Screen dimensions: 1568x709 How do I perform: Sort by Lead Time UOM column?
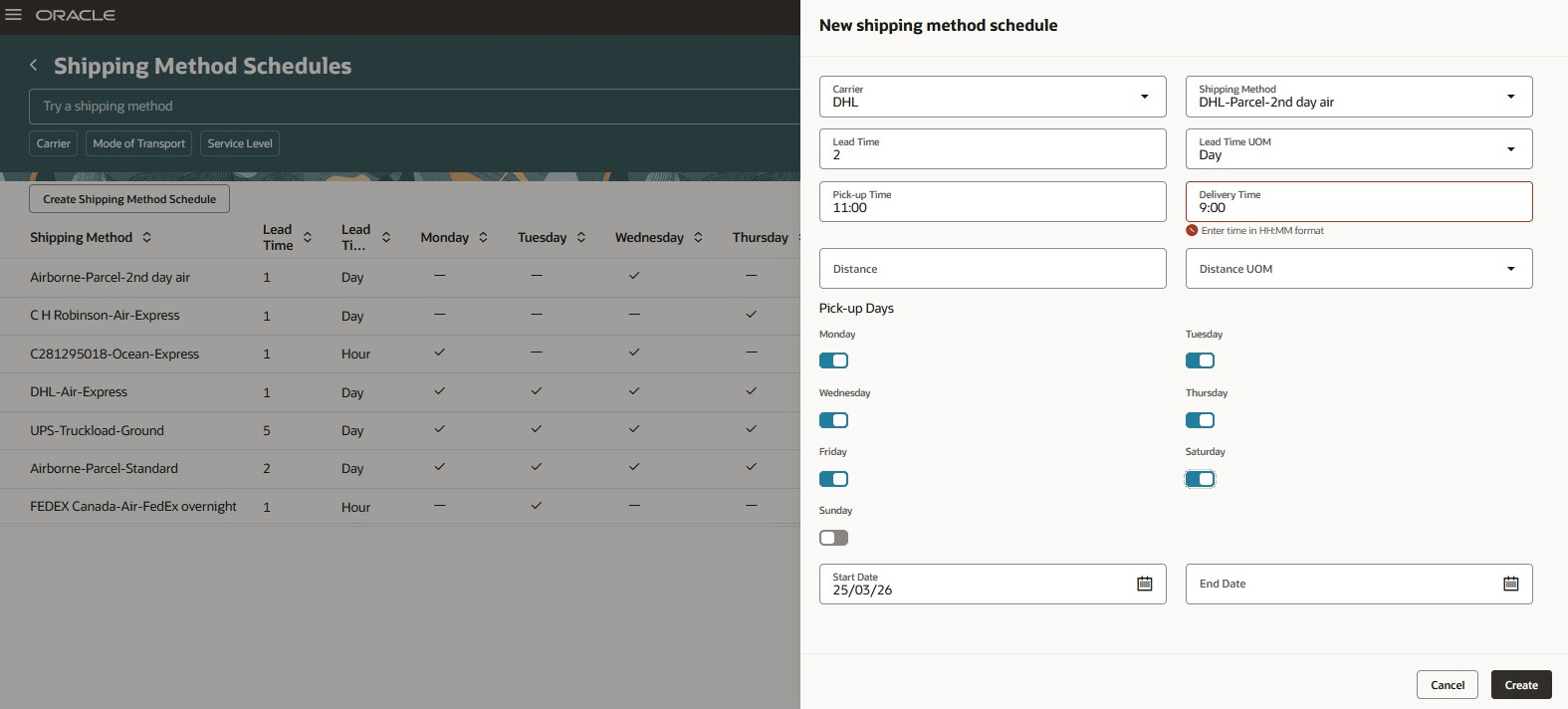tap(386, 237)
